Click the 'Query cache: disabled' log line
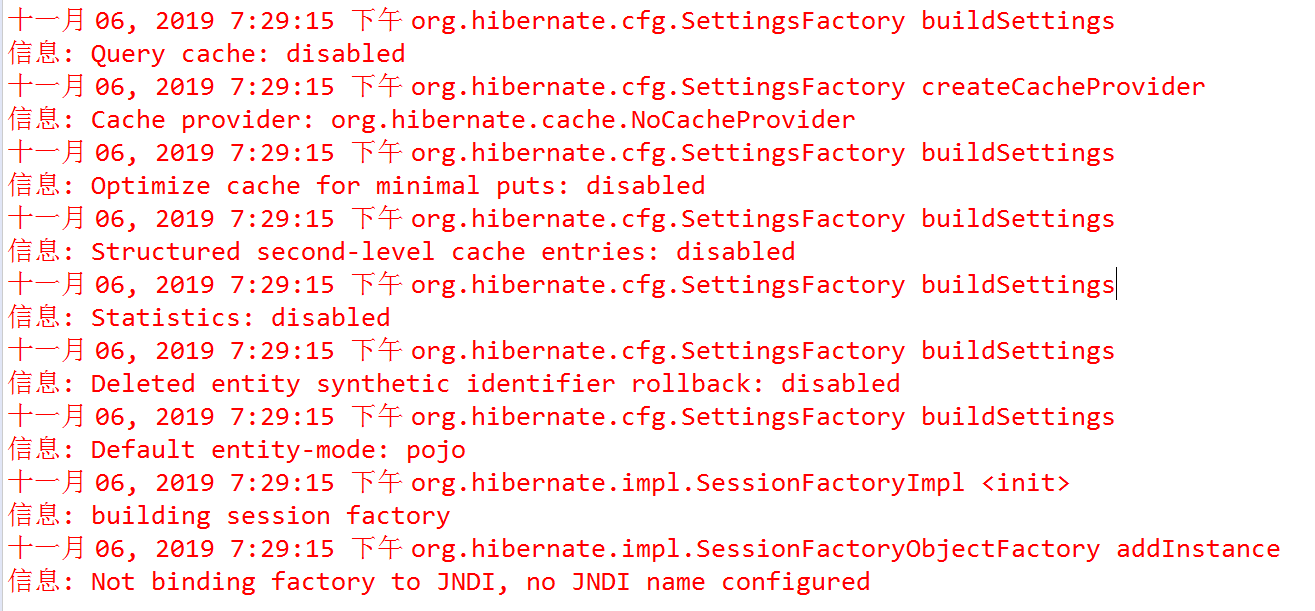1315x611 pixels. (207, 54)
